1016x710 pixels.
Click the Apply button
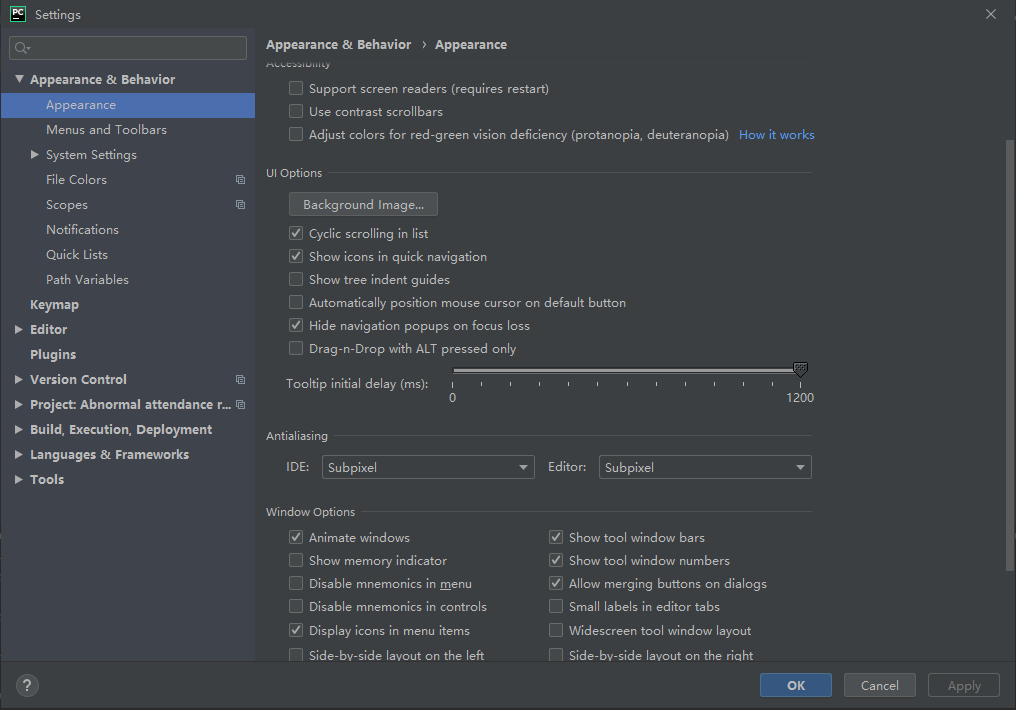(x=964, y=685)
